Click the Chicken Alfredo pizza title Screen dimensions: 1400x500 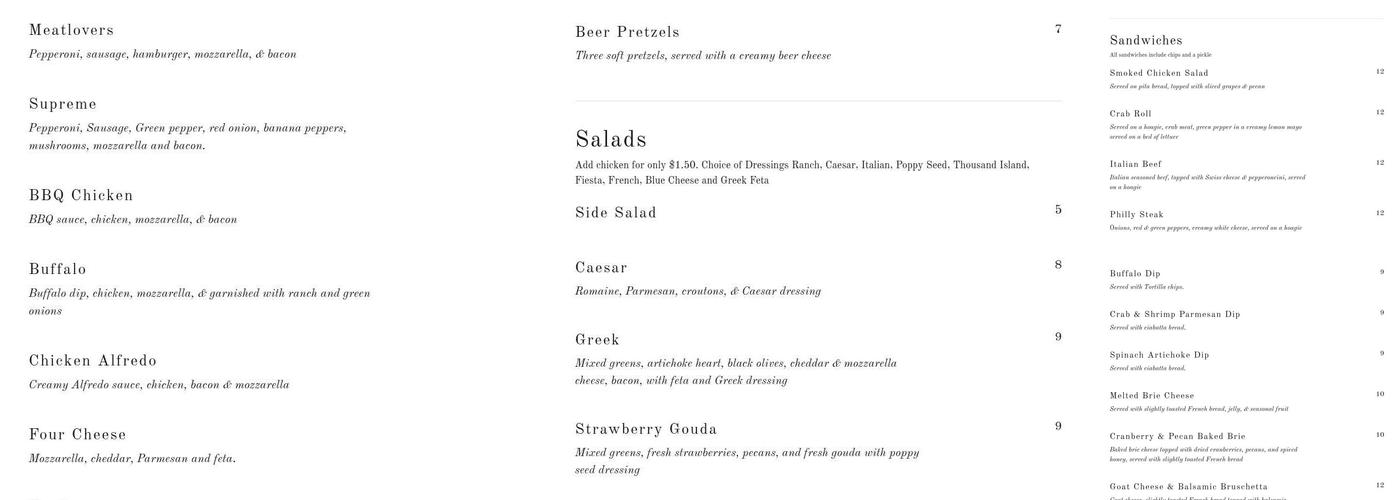(93, 361)
